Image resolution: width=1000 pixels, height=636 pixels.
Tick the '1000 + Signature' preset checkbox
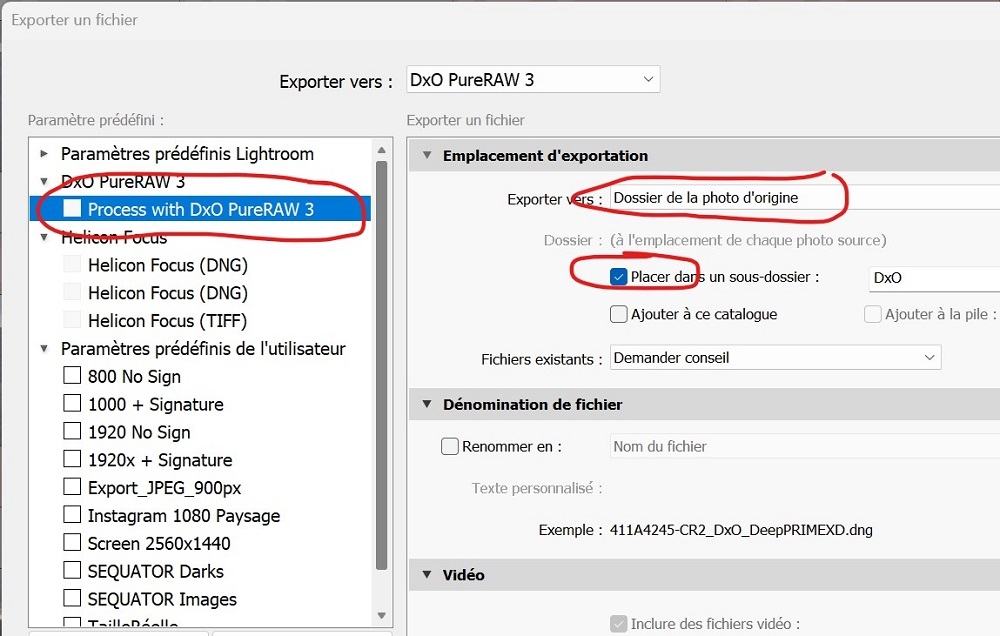pyautogui.click(x=72, y=404)
